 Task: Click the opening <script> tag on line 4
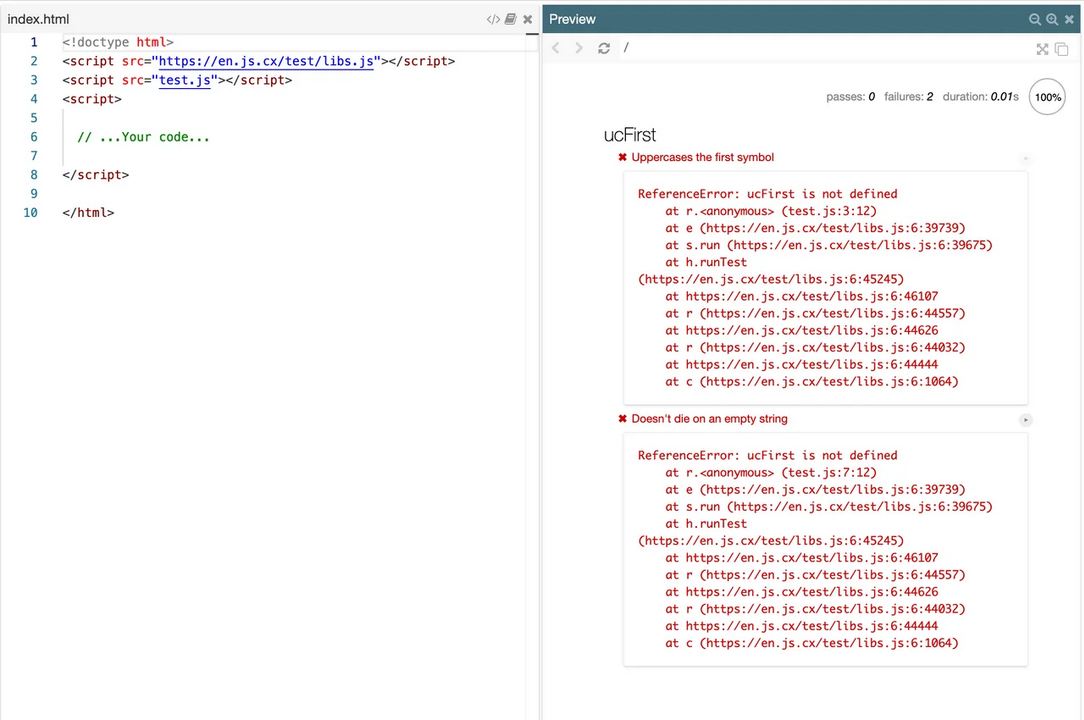click(92, 99)
